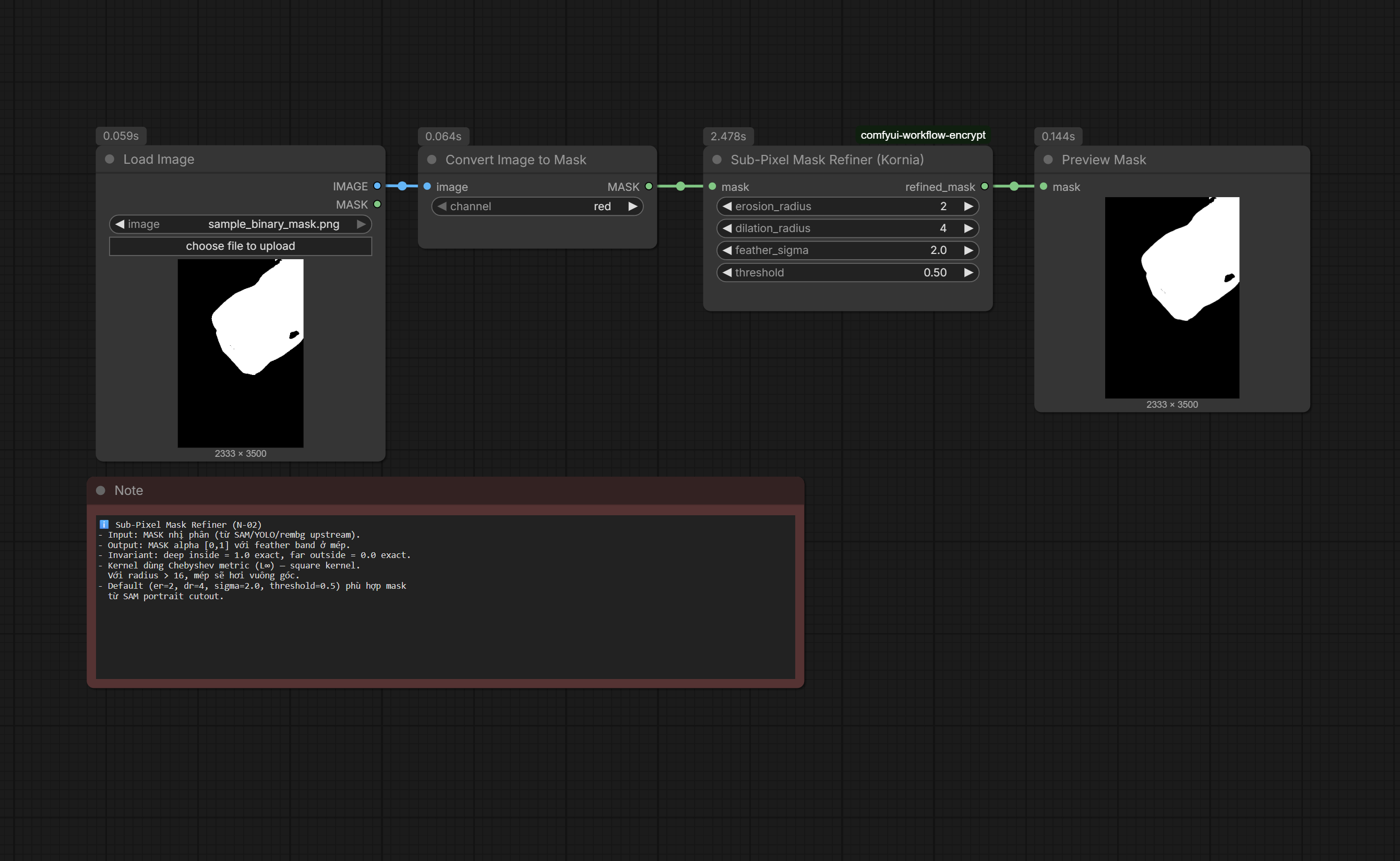
Task: Click the comfyui-workflow-encrypt badge
Action: (923, 135)
